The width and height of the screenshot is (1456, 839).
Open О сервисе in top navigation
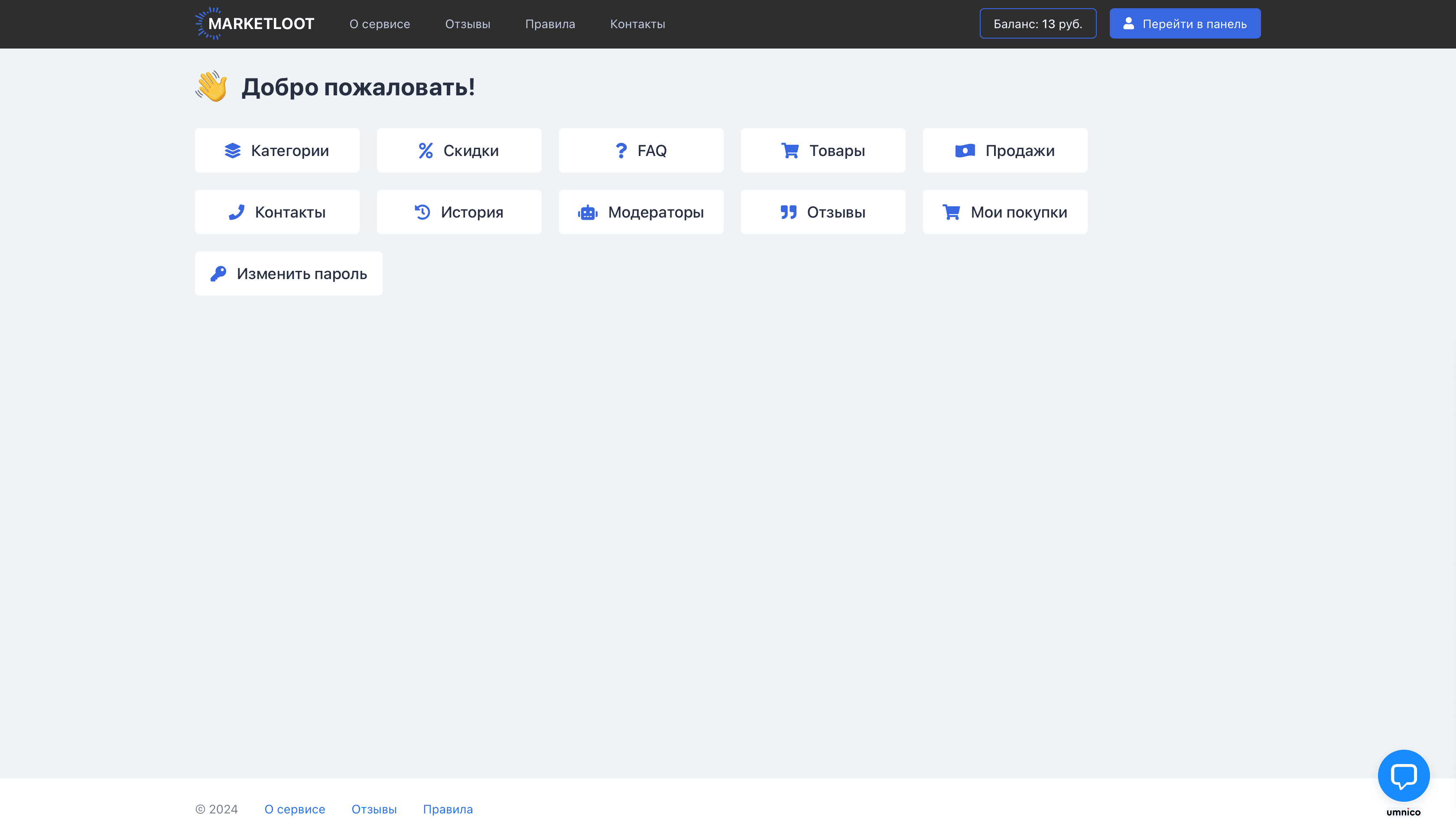tap(379, 24)
